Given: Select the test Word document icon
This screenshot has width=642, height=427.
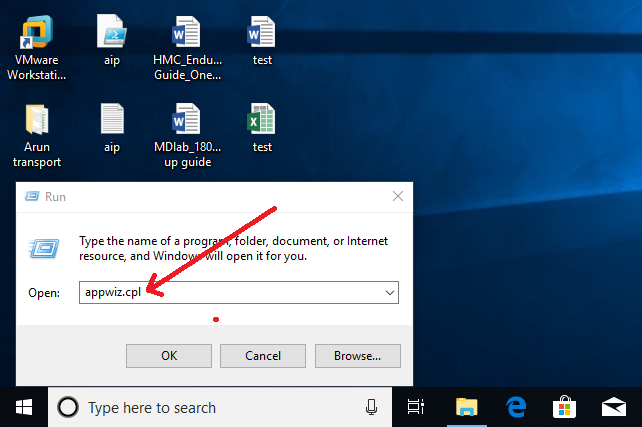Looking at the screenshot, I should pos(262,41).
